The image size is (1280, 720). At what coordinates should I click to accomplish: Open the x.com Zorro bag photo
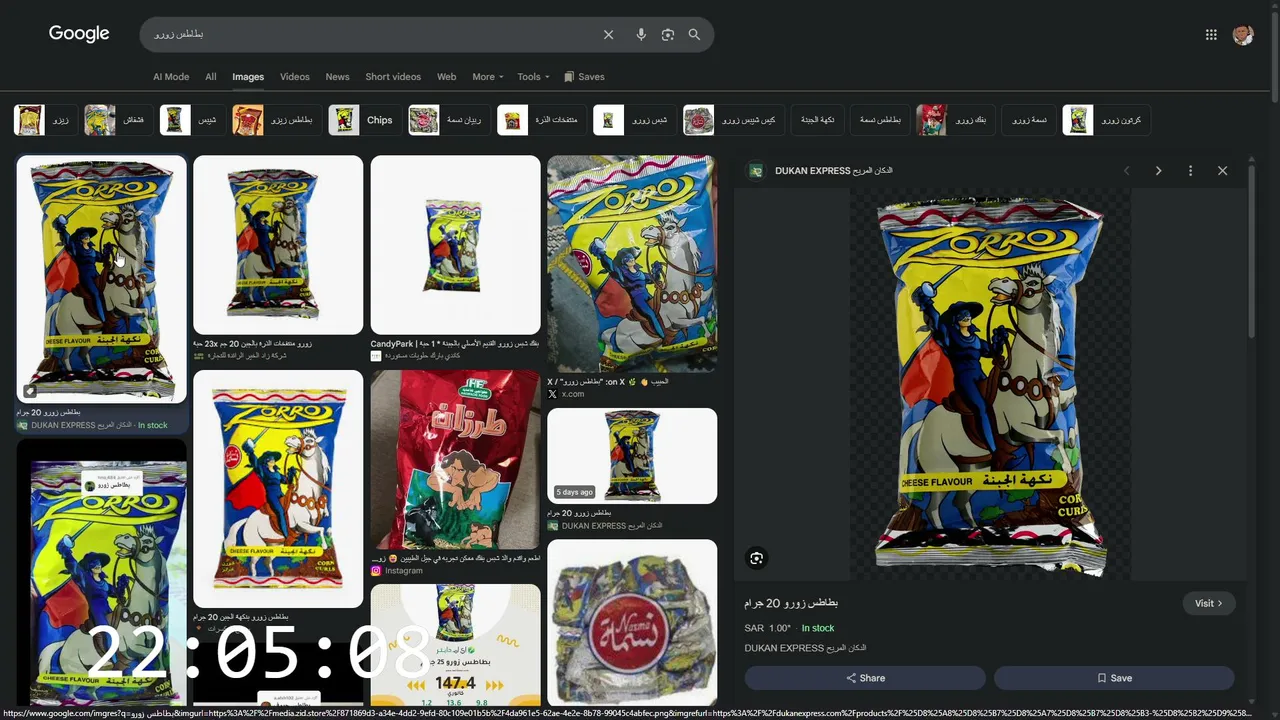pyautogui.click(x=632, y=264)
